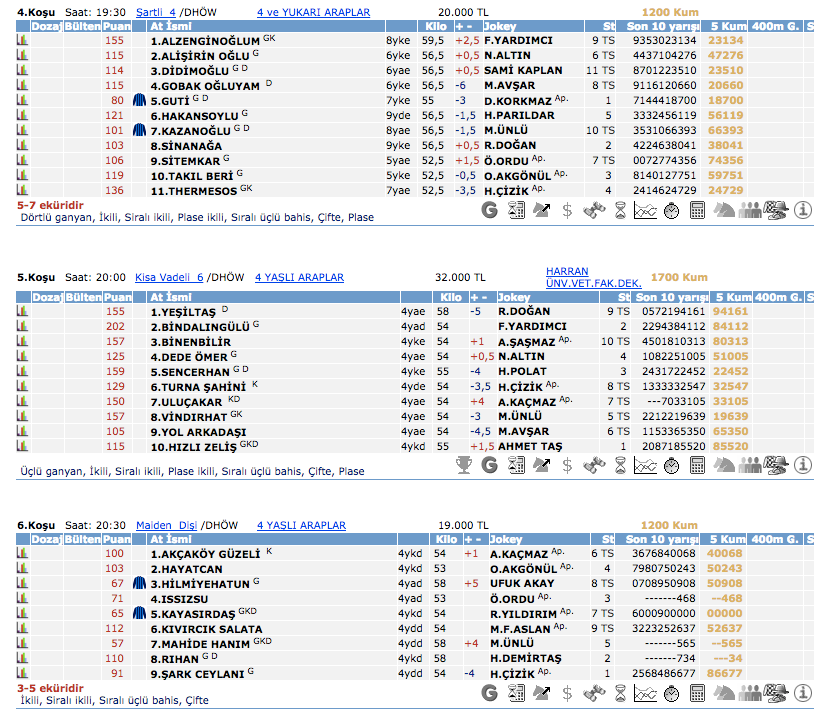Screen dimensions: 834x723
Task: Open the binoculars icon under race 4
Action: [594, 210]
